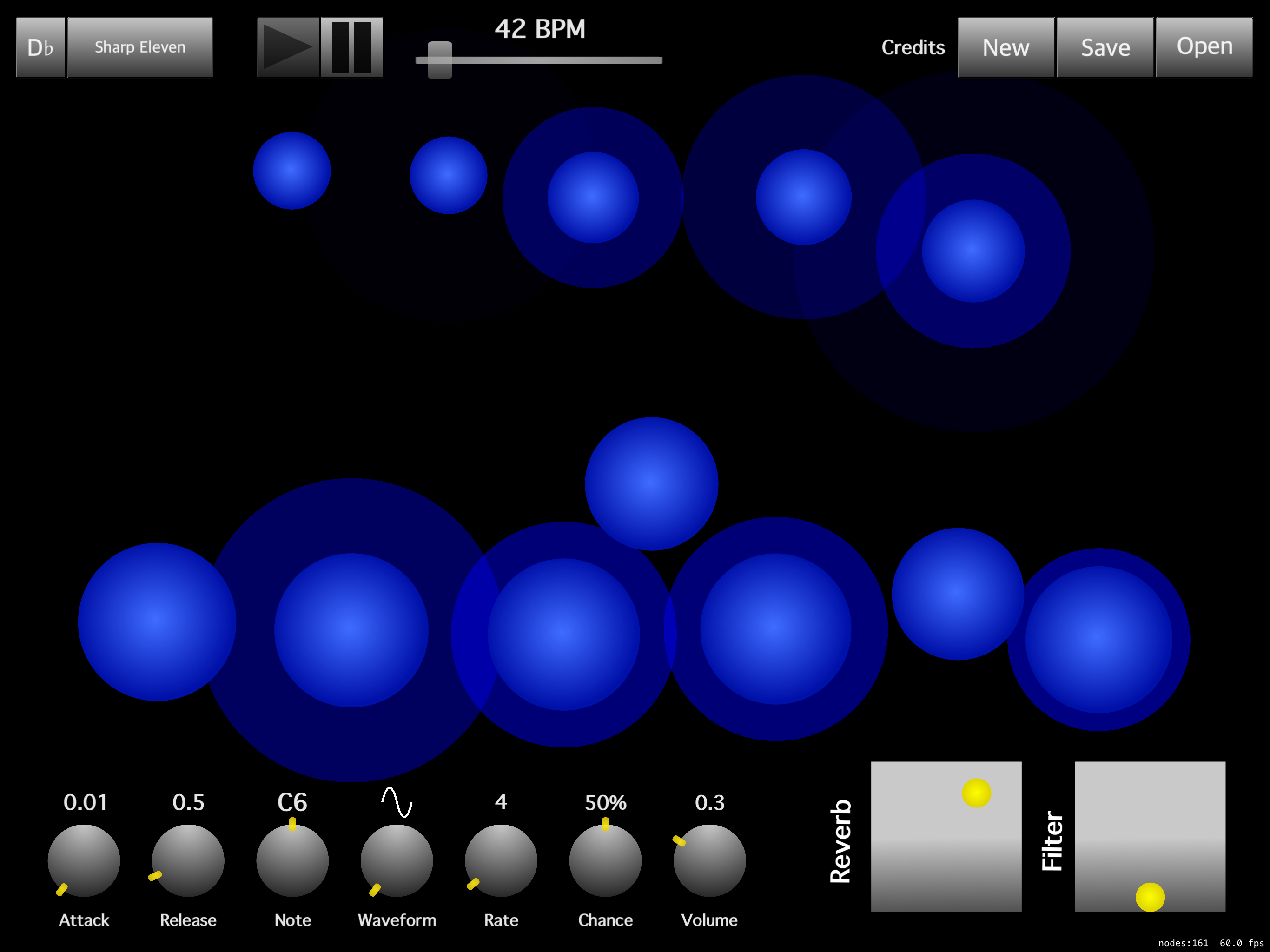Click the sine wave symbol above Waveform
The width and height of the screenshot is (1270, 952).
click(x=397, y=801)
